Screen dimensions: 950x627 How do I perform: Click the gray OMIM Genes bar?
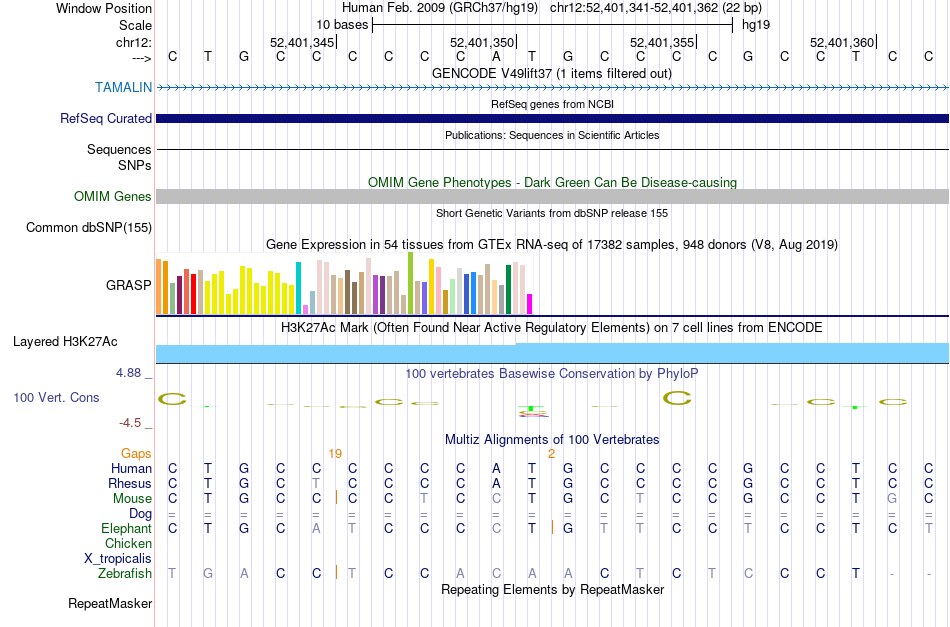tap(552, 196)
